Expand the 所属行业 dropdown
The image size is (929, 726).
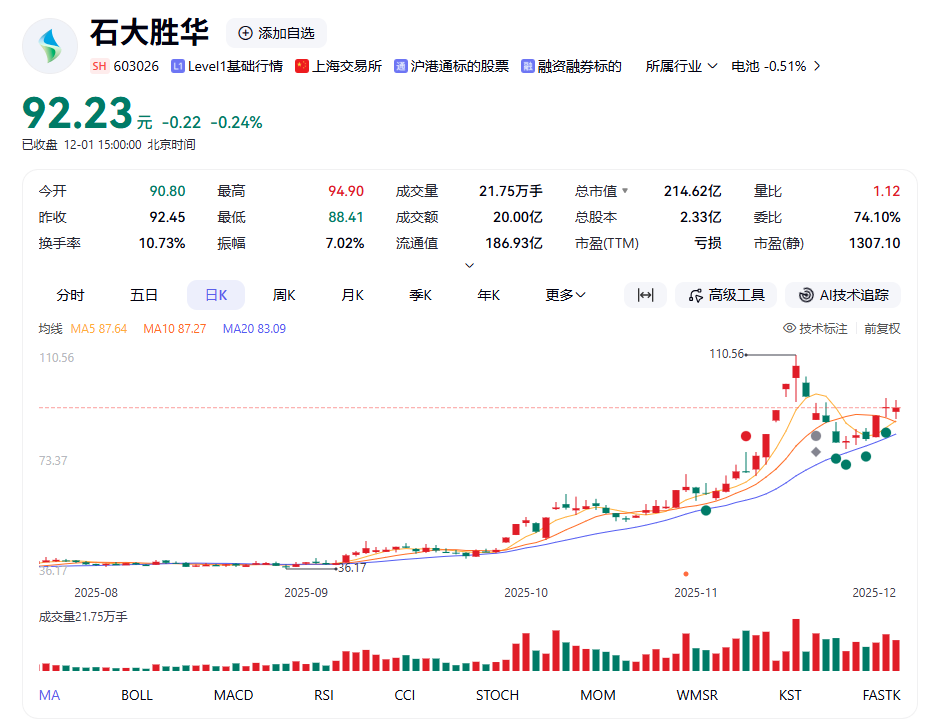pyautogui.click(x=681, y=66)
